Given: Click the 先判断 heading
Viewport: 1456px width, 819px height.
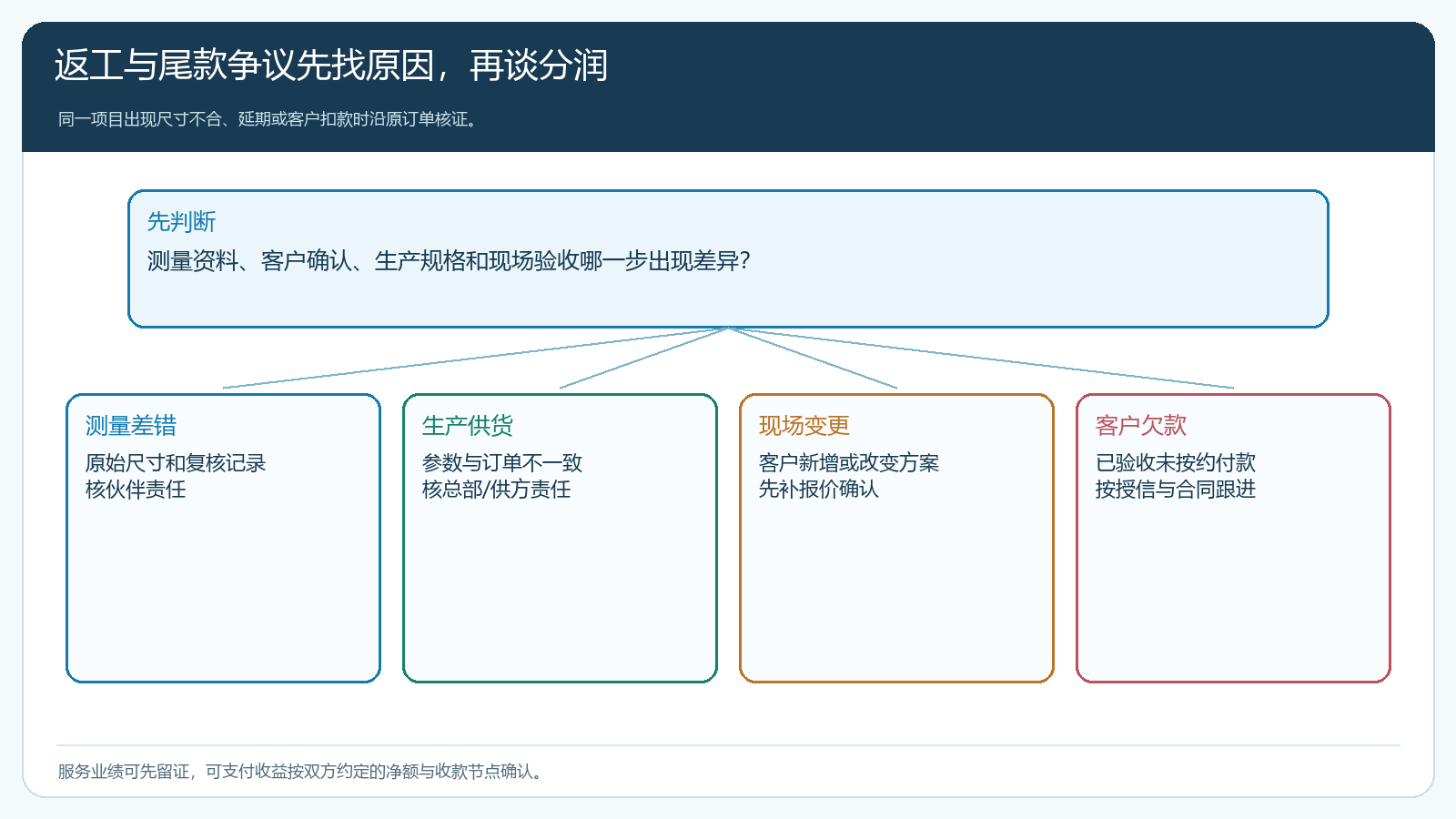Looking at the screenshot, I should (x=181, y=222).
